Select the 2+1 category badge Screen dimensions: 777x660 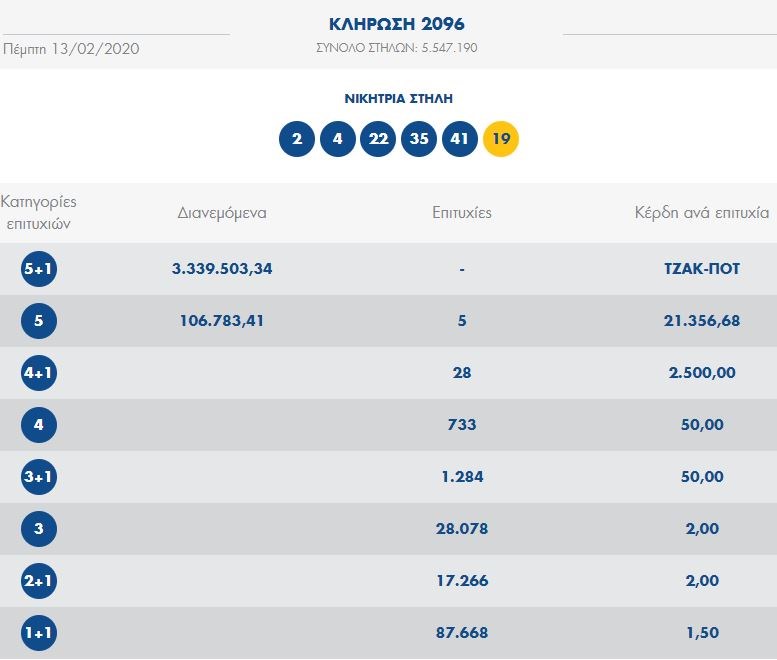point(39,581)
